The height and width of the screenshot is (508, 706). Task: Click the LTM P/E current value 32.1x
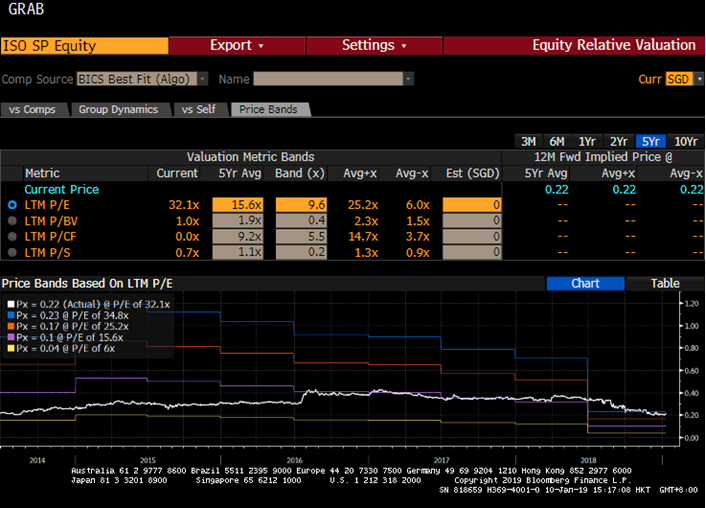click(x=184, y=205)
